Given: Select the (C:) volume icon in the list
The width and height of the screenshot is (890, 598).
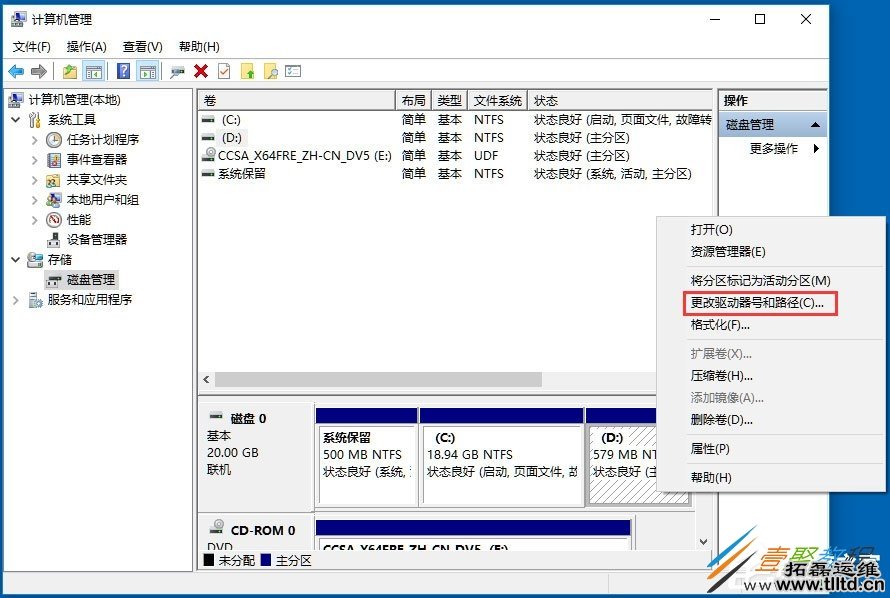Looking at the screenshot, I should point(209,119).
